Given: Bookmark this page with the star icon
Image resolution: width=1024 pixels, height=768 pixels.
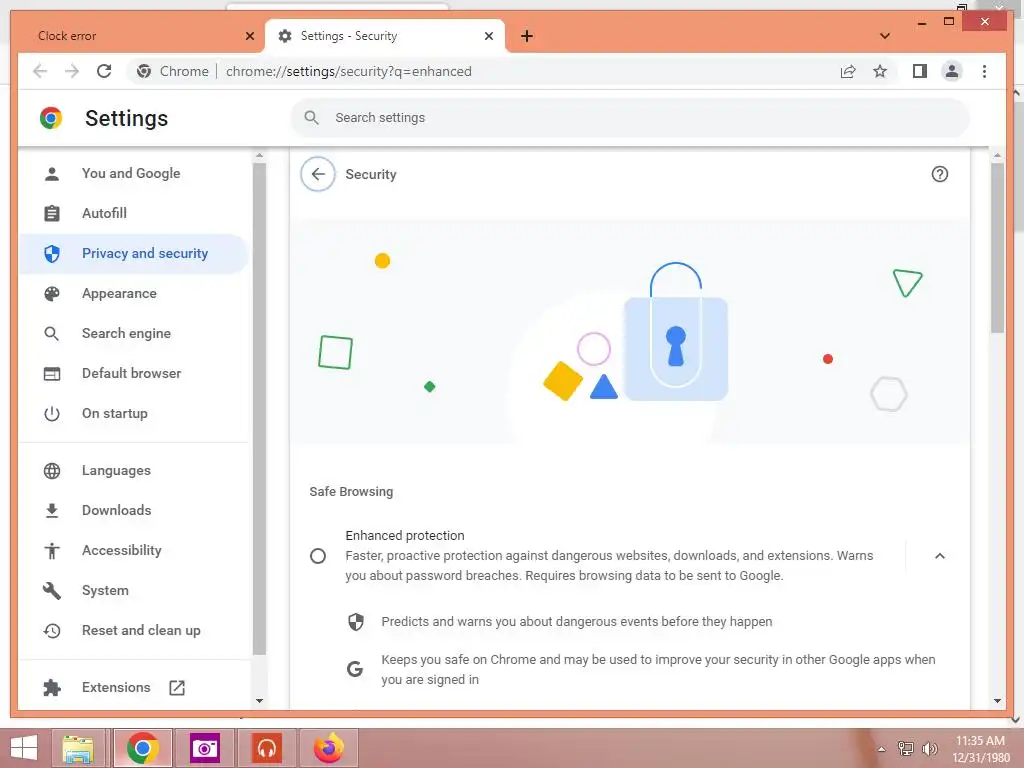Looking at the screenshot, I should [x=880, y=71].
